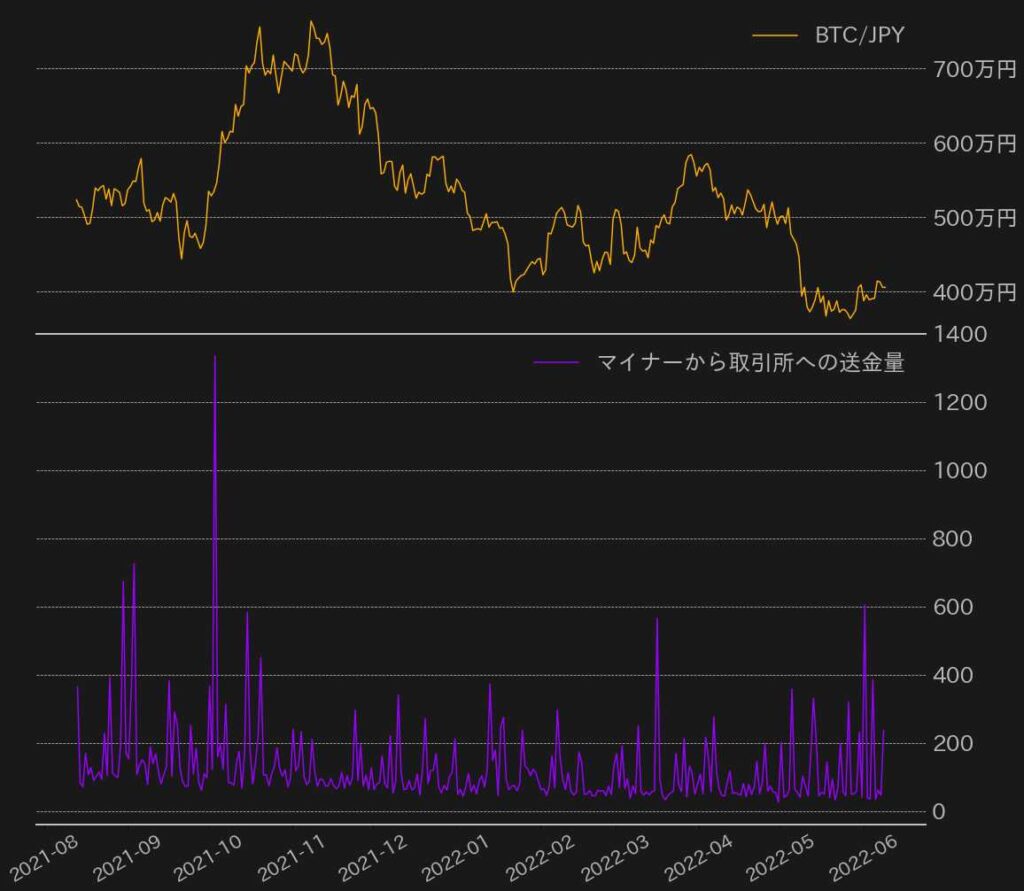Click the 400万円 axis label
Viewport: 1024px width, 891px height.
(x=974, y=292)
